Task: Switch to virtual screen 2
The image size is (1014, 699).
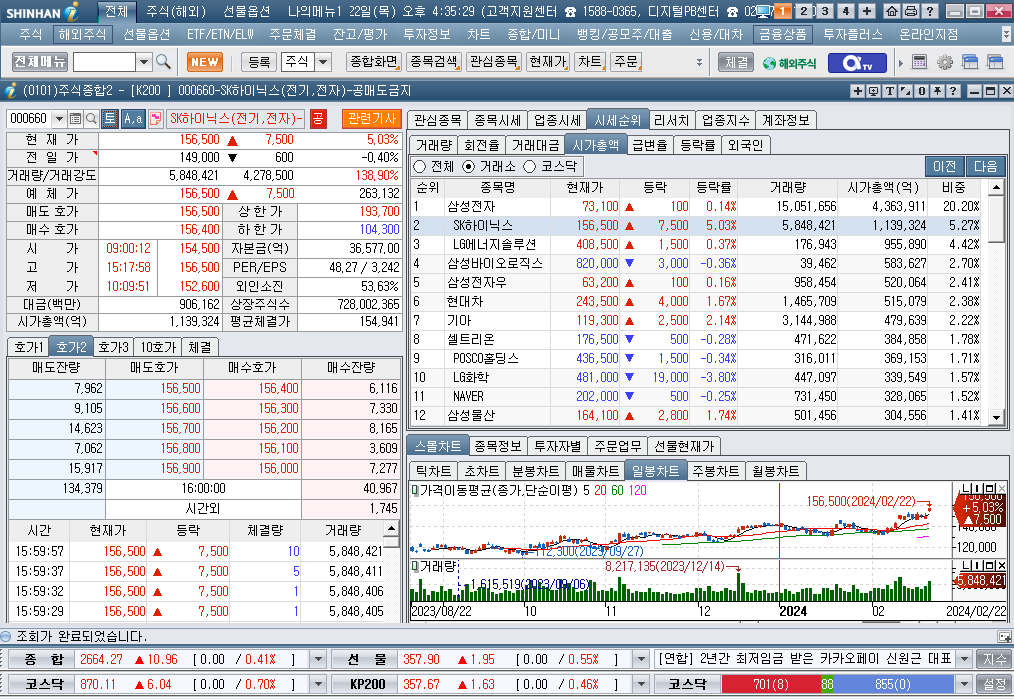Action: click(x=804, y=11)
